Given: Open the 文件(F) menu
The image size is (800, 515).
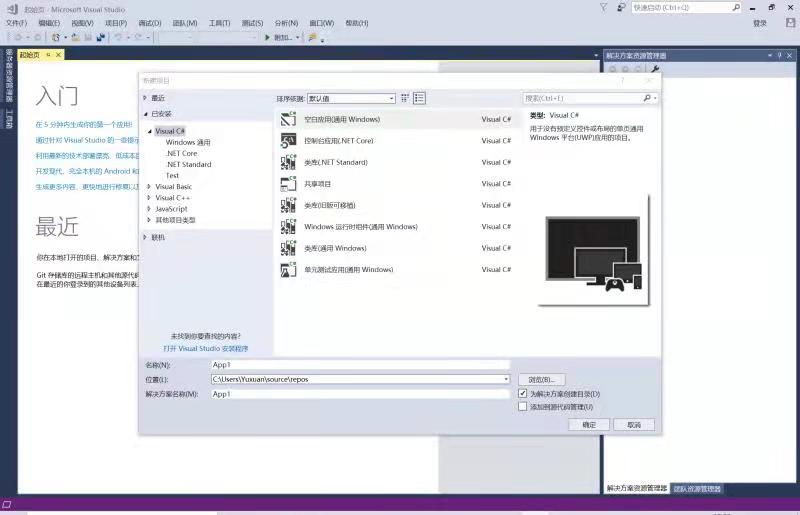Looking at the screenshot, I should coord(16,23).
